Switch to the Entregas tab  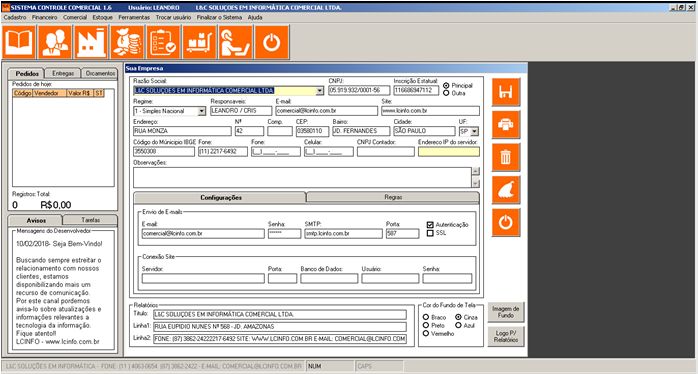63,73
